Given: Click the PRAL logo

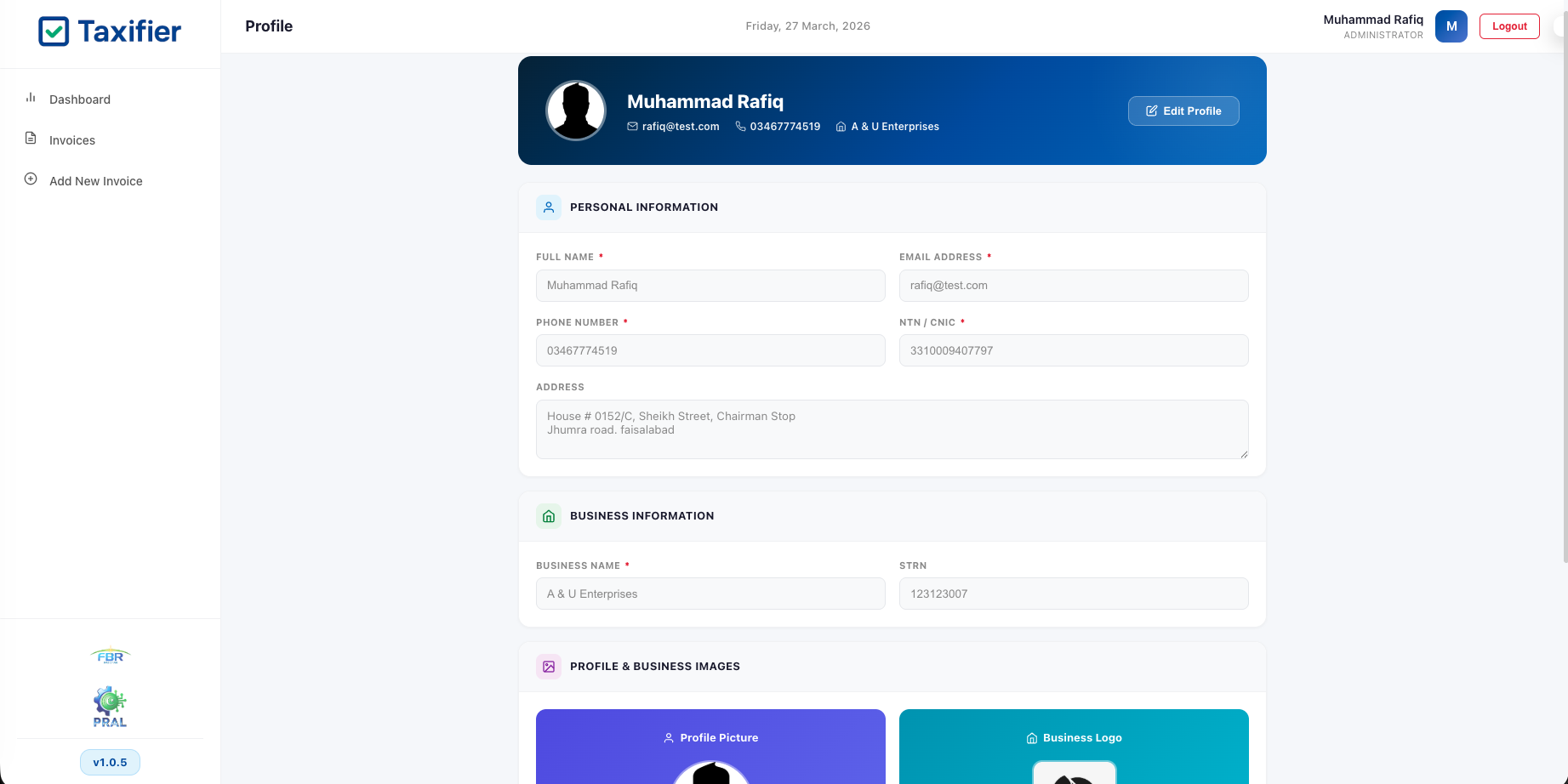Looking at the screenshot, I should (110, 705).
